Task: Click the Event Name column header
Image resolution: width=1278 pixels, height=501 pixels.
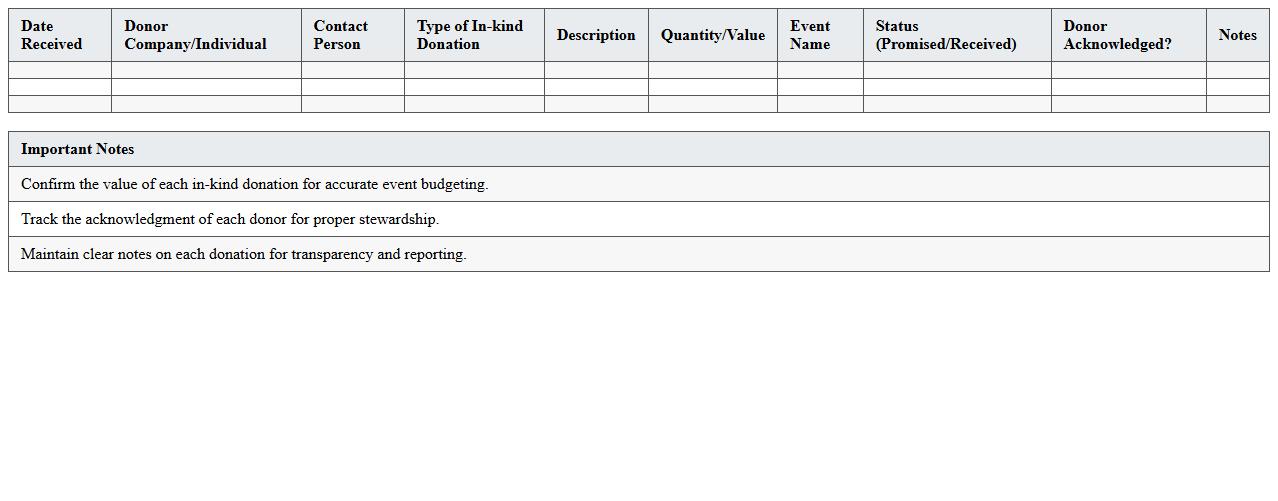Action: (x=810, y=35)
